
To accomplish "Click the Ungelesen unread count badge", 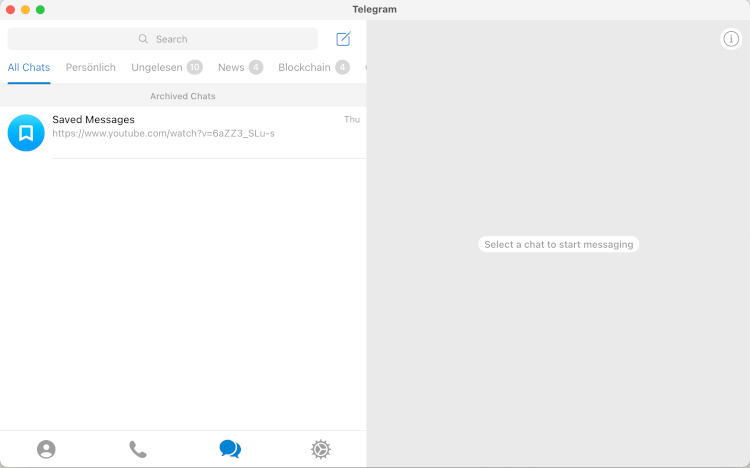I will click(x=195, y=67).
